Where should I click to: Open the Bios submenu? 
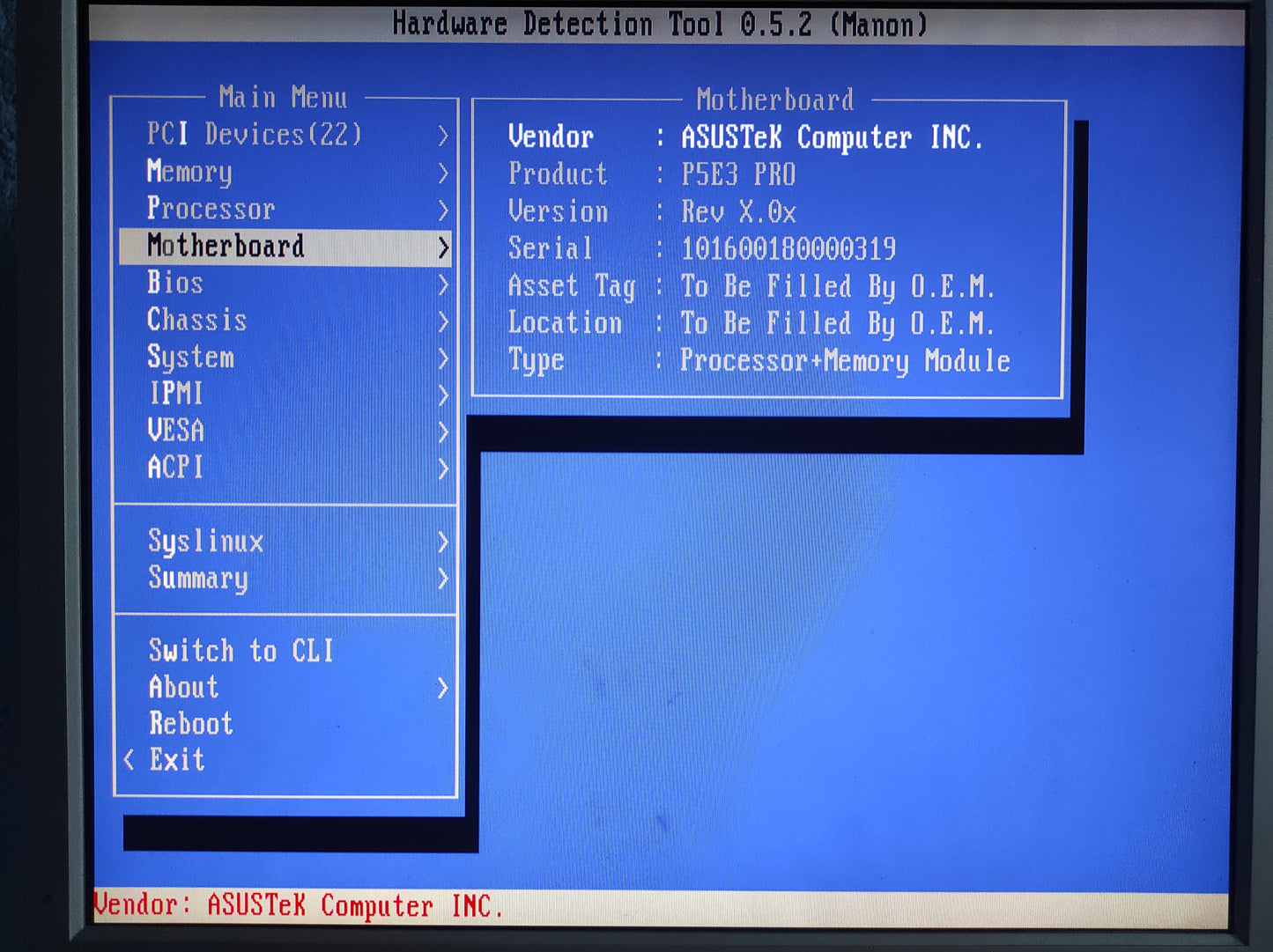[x=175, y=283]
